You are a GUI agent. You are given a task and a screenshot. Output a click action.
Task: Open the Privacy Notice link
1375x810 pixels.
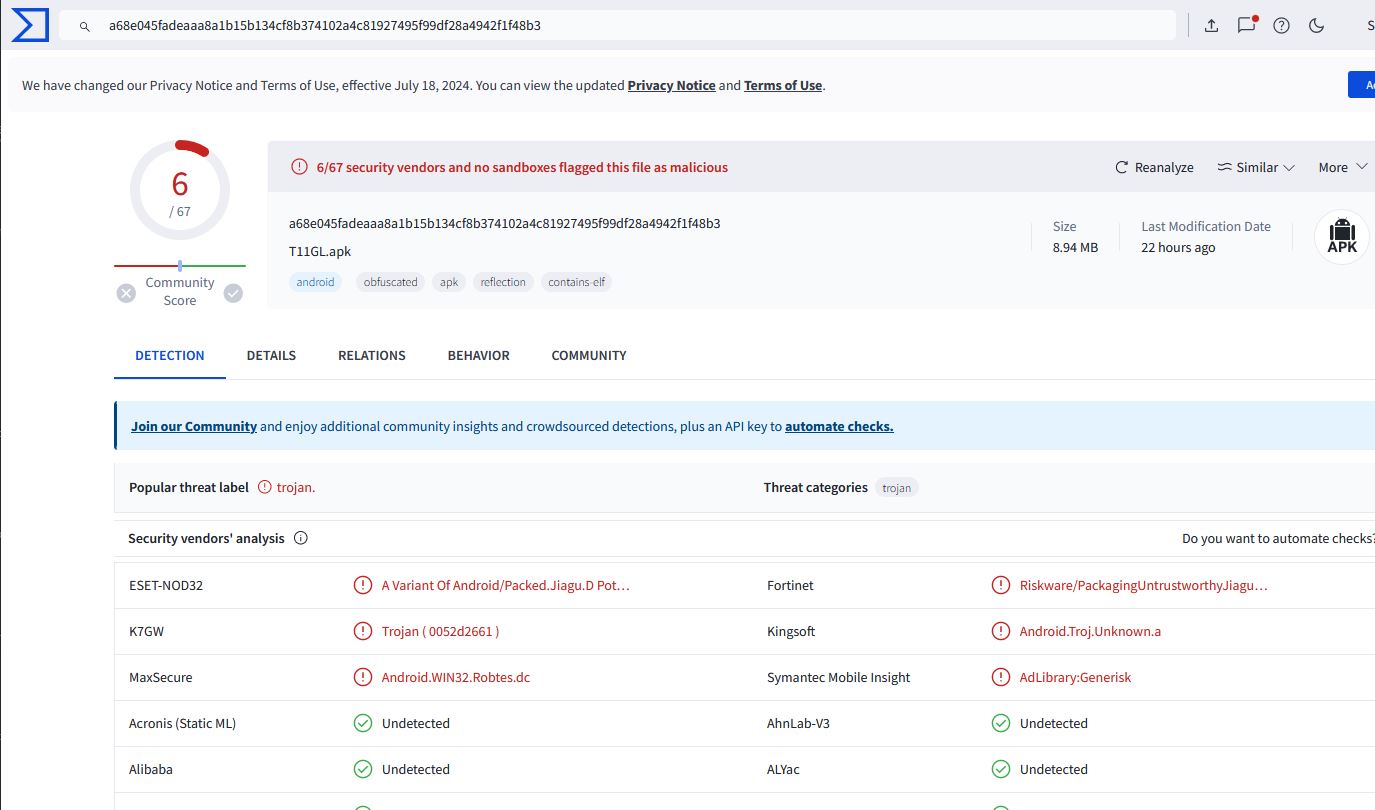tap(671, 85)
